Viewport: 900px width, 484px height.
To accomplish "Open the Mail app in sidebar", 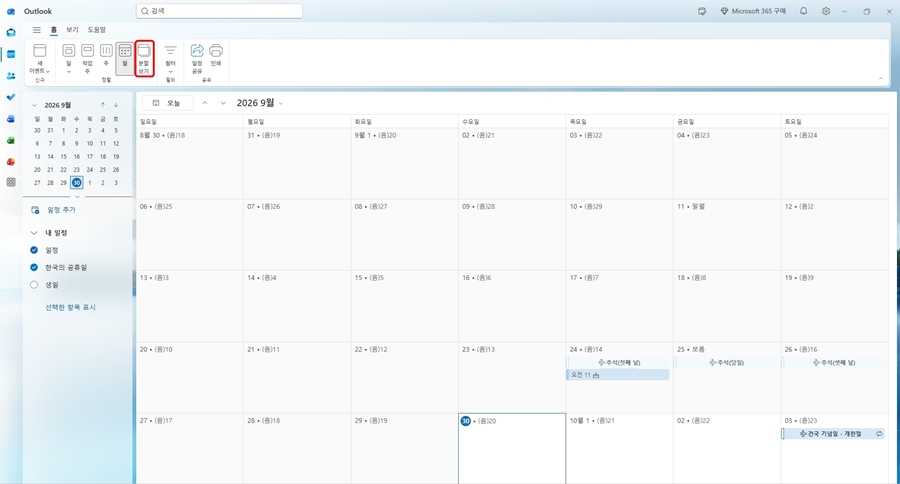I will point(11,33).
